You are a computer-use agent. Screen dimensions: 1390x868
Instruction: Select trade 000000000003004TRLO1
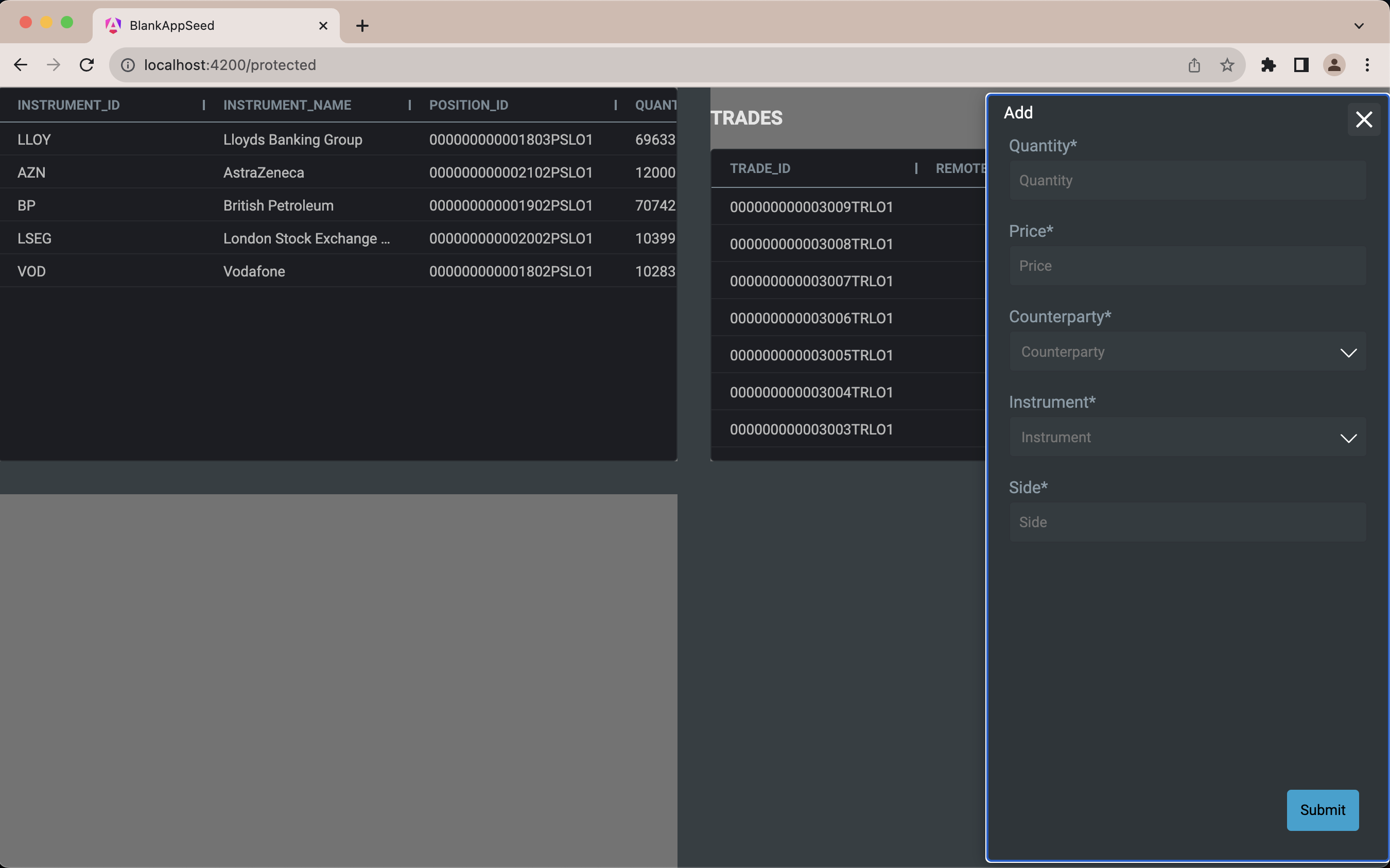click(x=811, y=392)
